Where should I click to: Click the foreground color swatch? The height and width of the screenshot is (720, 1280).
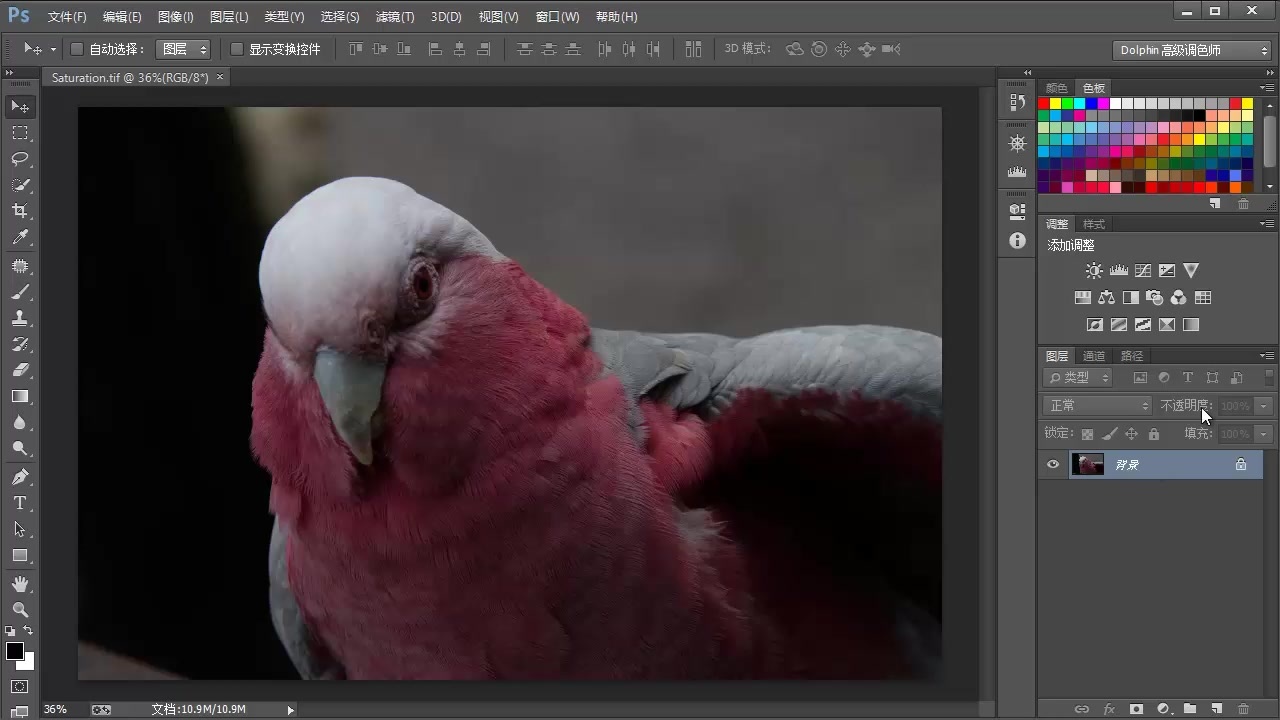pos(14,652)
